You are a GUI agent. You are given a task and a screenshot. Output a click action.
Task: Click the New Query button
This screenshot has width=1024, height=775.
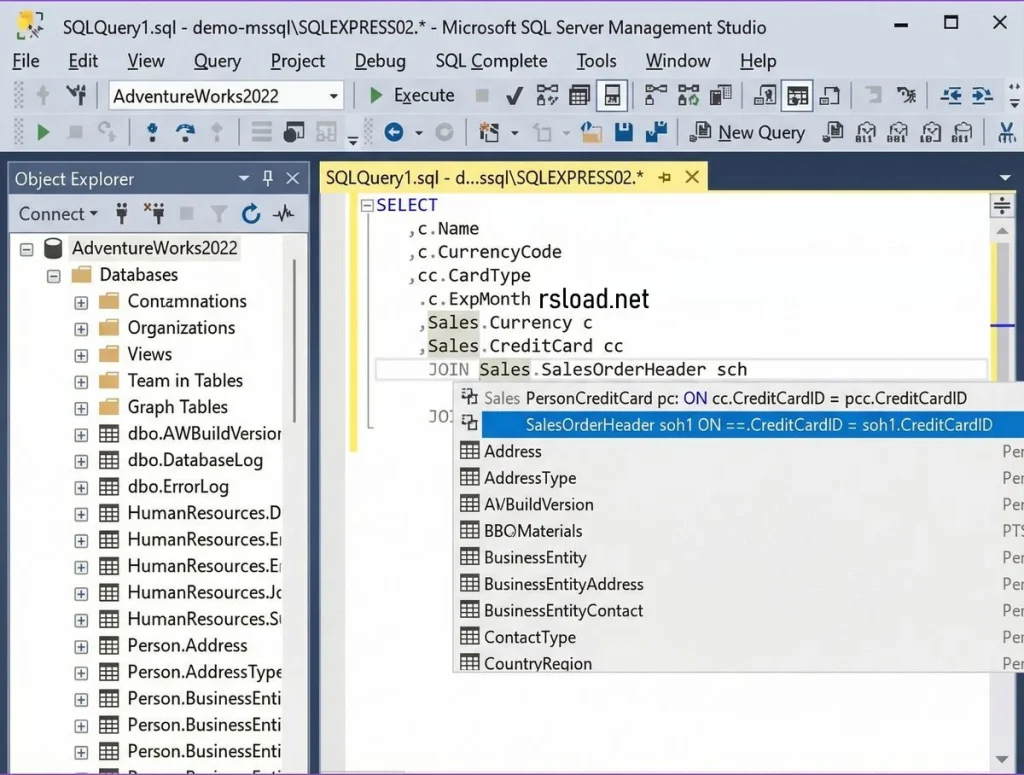(748, 132)
